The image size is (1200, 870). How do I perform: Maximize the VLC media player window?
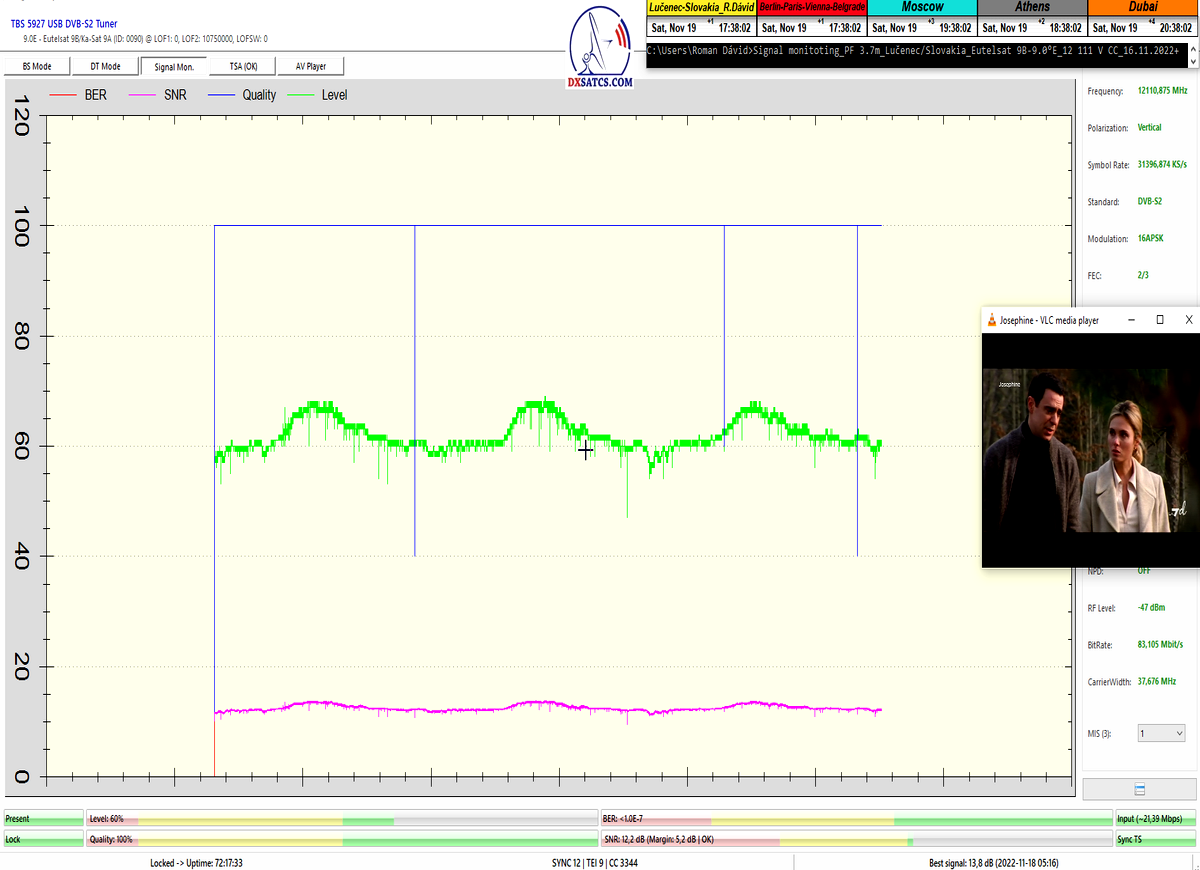(1159, 320)
